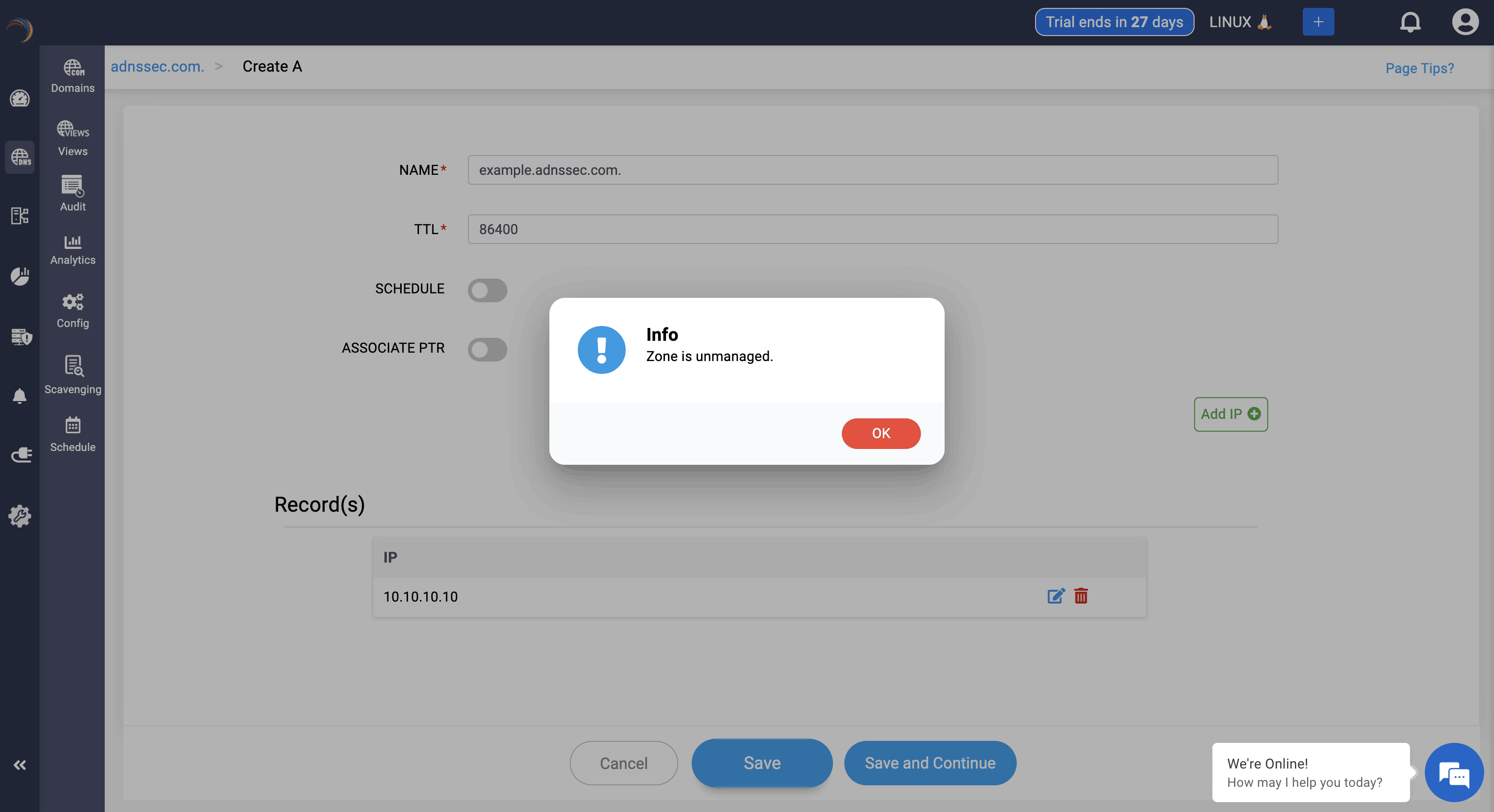Click the blue plus button in the header
Image resolution: width=1494 pixels, height=812 pixels.
(1318, 22)
